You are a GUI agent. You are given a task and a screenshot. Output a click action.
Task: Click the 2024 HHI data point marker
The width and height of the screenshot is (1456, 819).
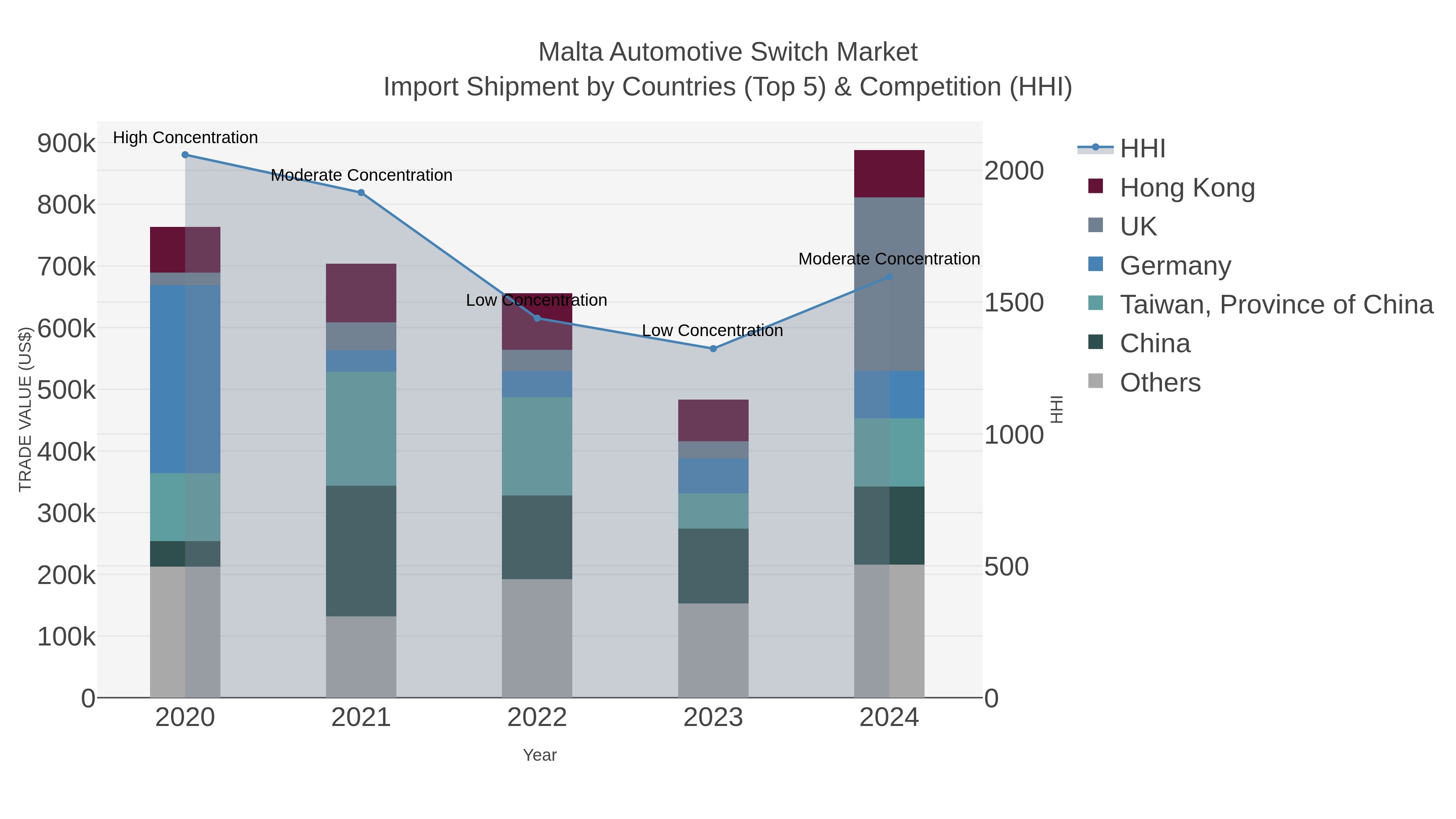point(889,277)
